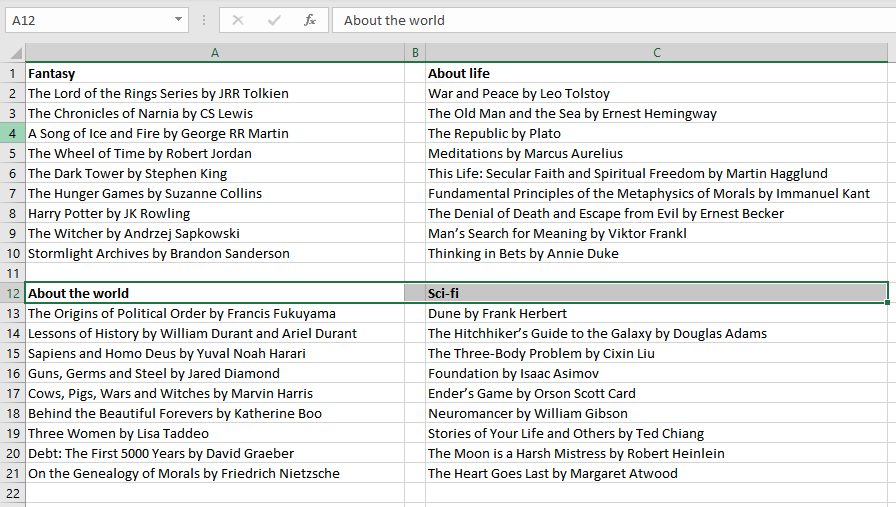Select column C header
Screen dimensions: 896x507
(656, 53)
